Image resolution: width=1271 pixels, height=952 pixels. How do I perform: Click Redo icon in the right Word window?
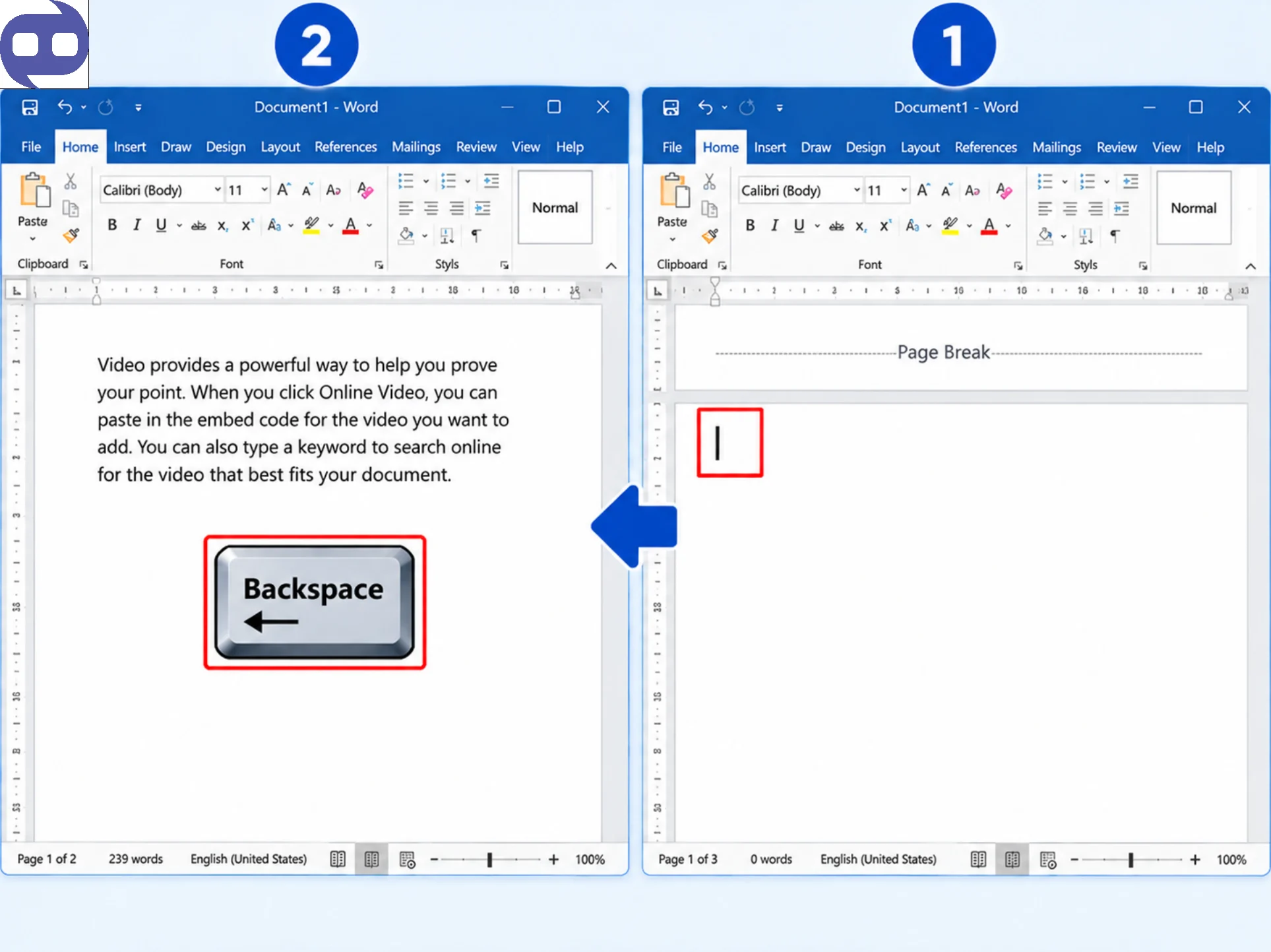747,107
